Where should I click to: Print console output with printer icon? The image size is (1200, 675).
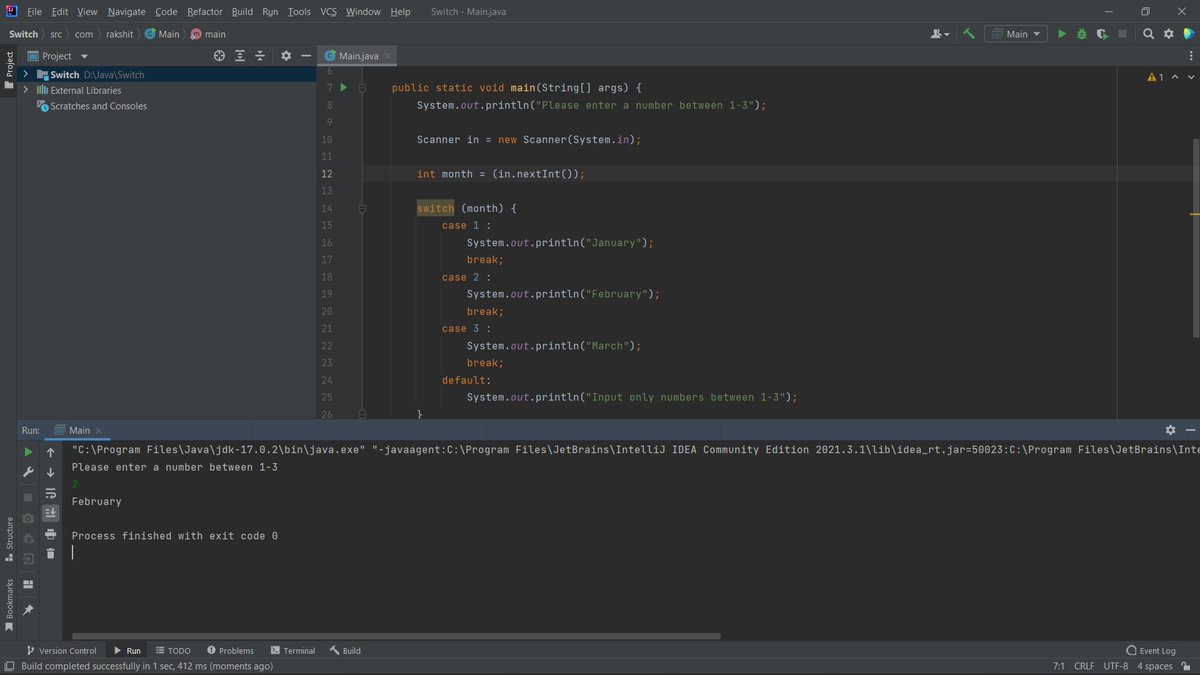(x=50, y=534)
